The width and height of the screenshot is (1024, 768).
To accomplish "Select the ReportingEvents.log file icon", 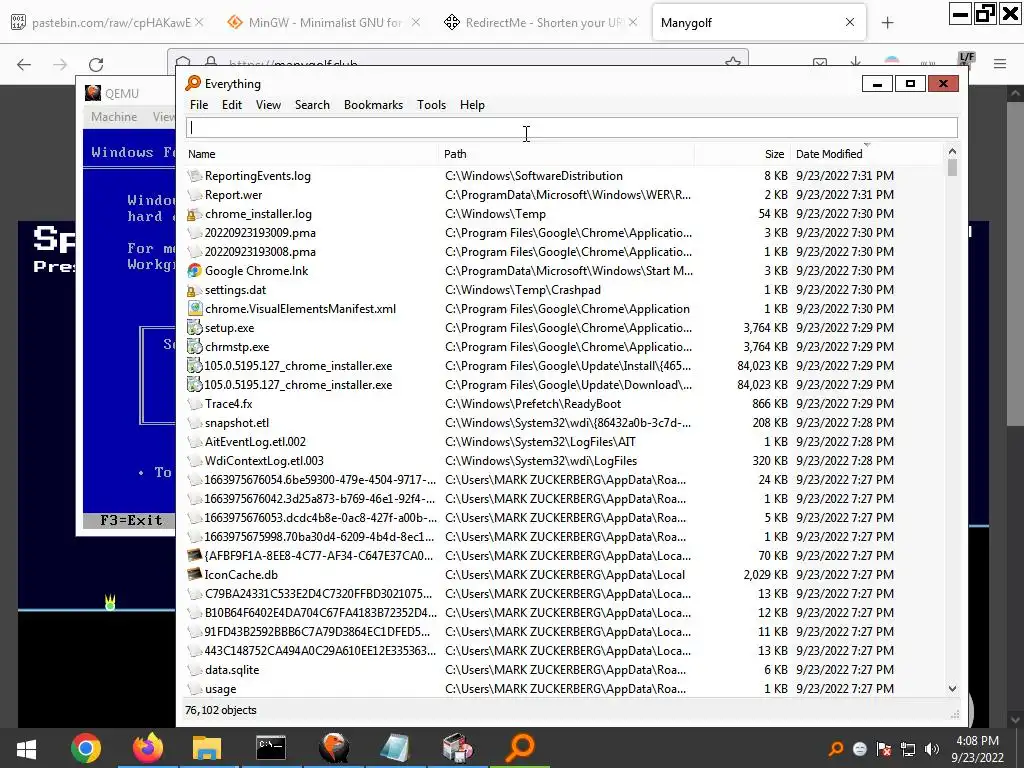I will pyautogui.click(x=194, y=176).
